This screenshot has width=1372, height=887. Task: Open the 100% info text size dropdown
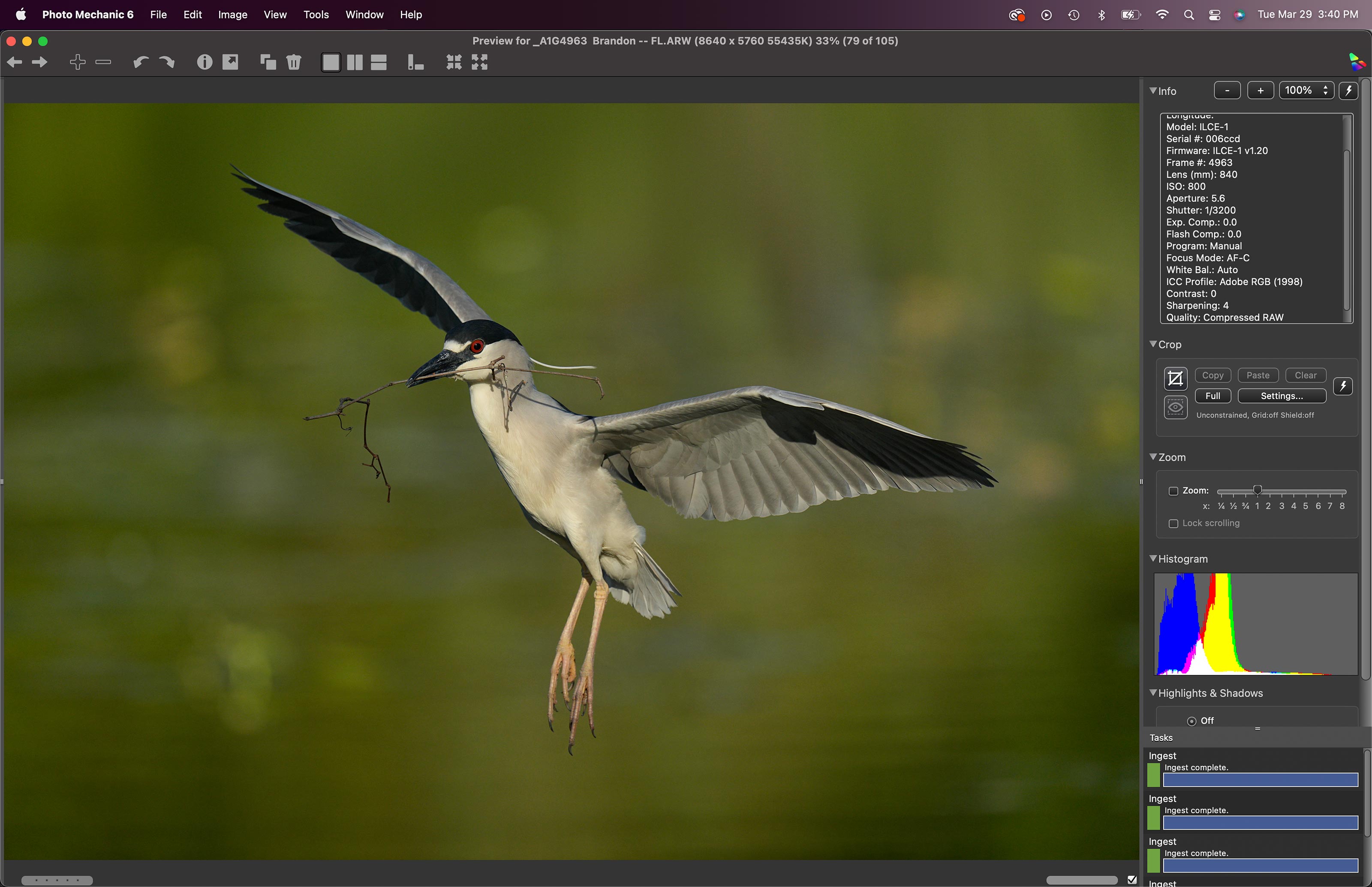pos(1306,90)
